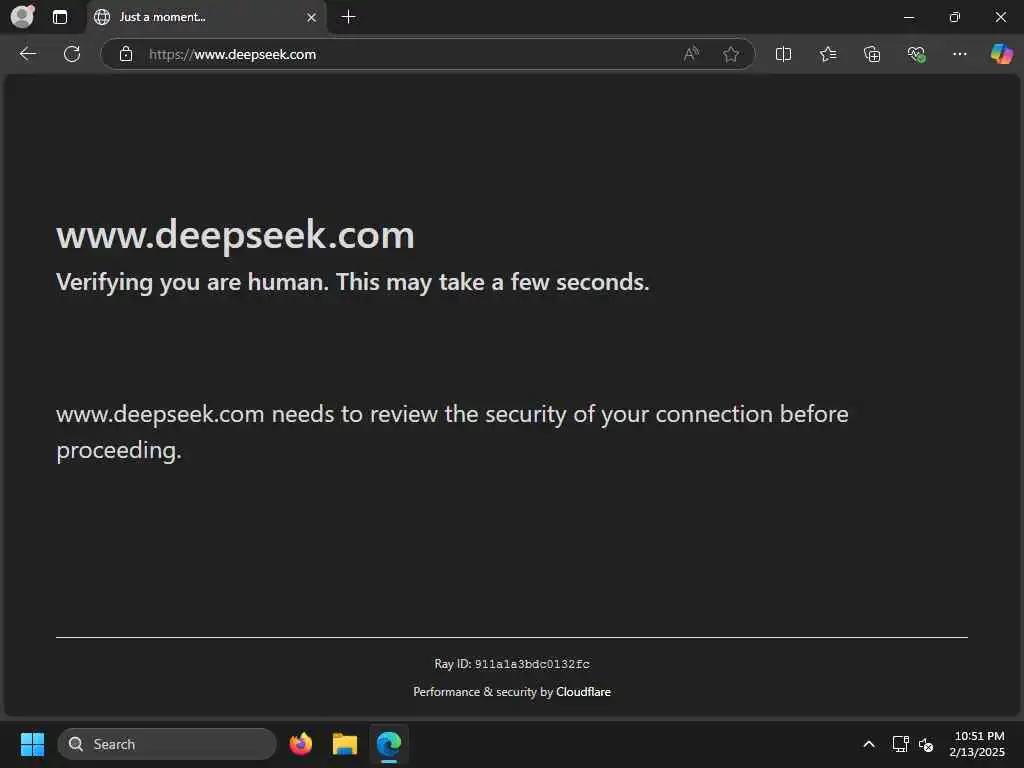
Task: Show hidden system tray icons
Action: [x=869, y=744]
